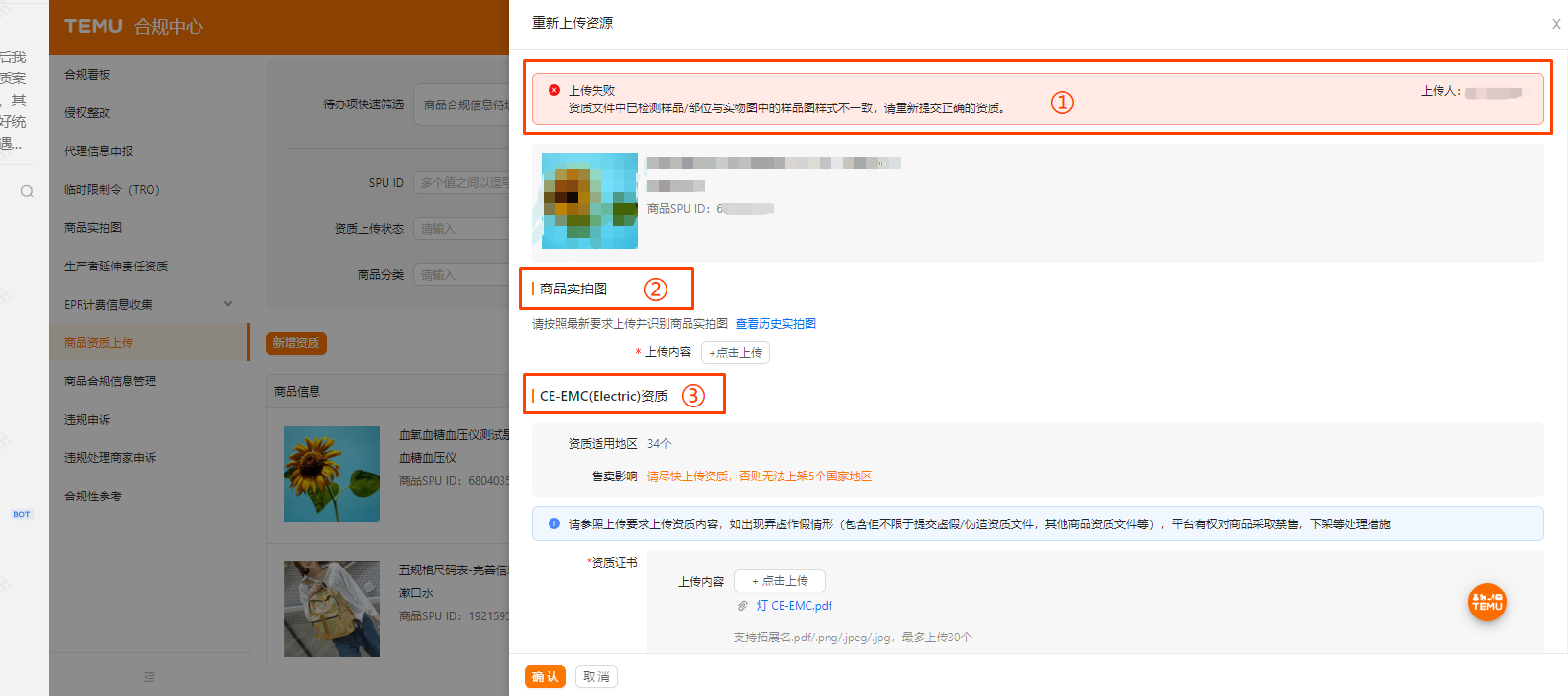The height and width of the screenshot is (696, 1568).
Task: Open 商品实拍图 sidebar menu item
Action: click(93, 228)
